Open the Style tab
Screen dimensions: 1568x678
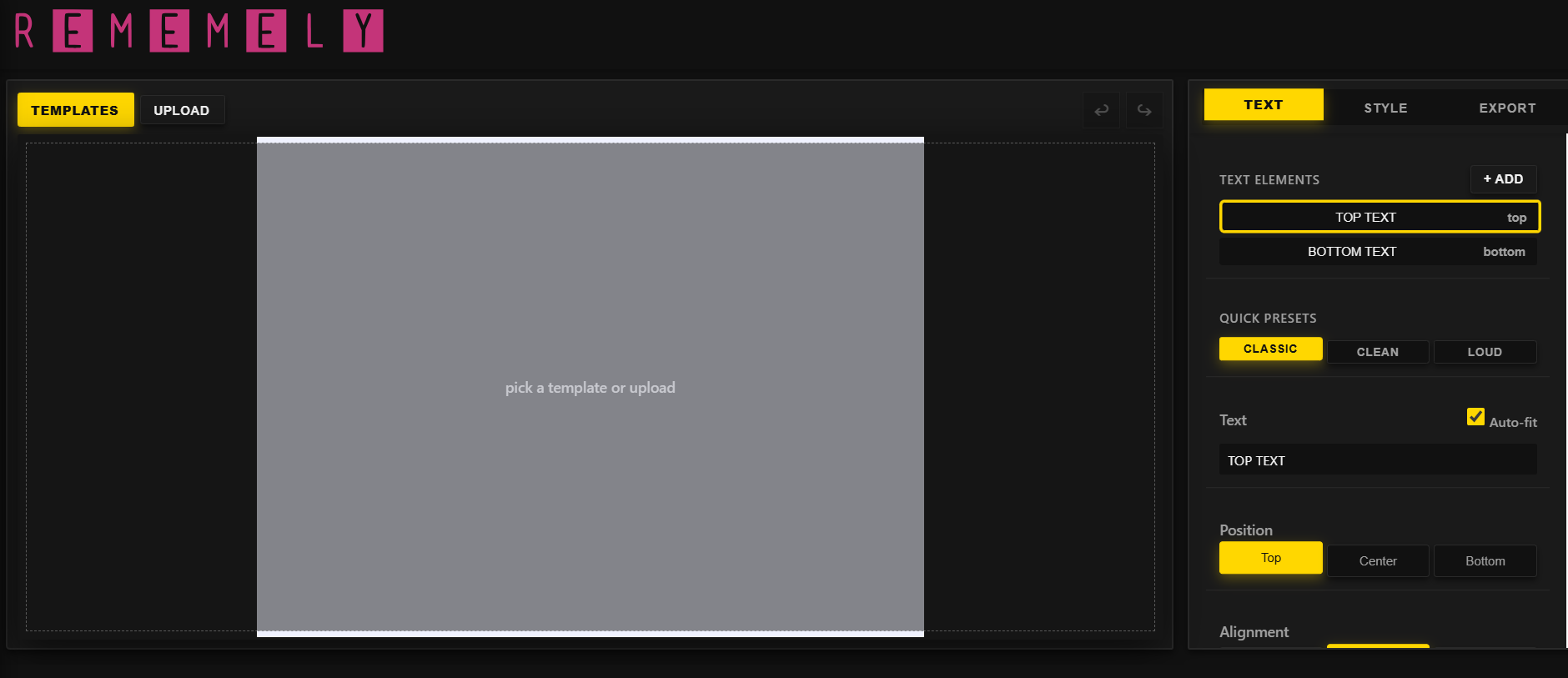(x=1385, y=108)
